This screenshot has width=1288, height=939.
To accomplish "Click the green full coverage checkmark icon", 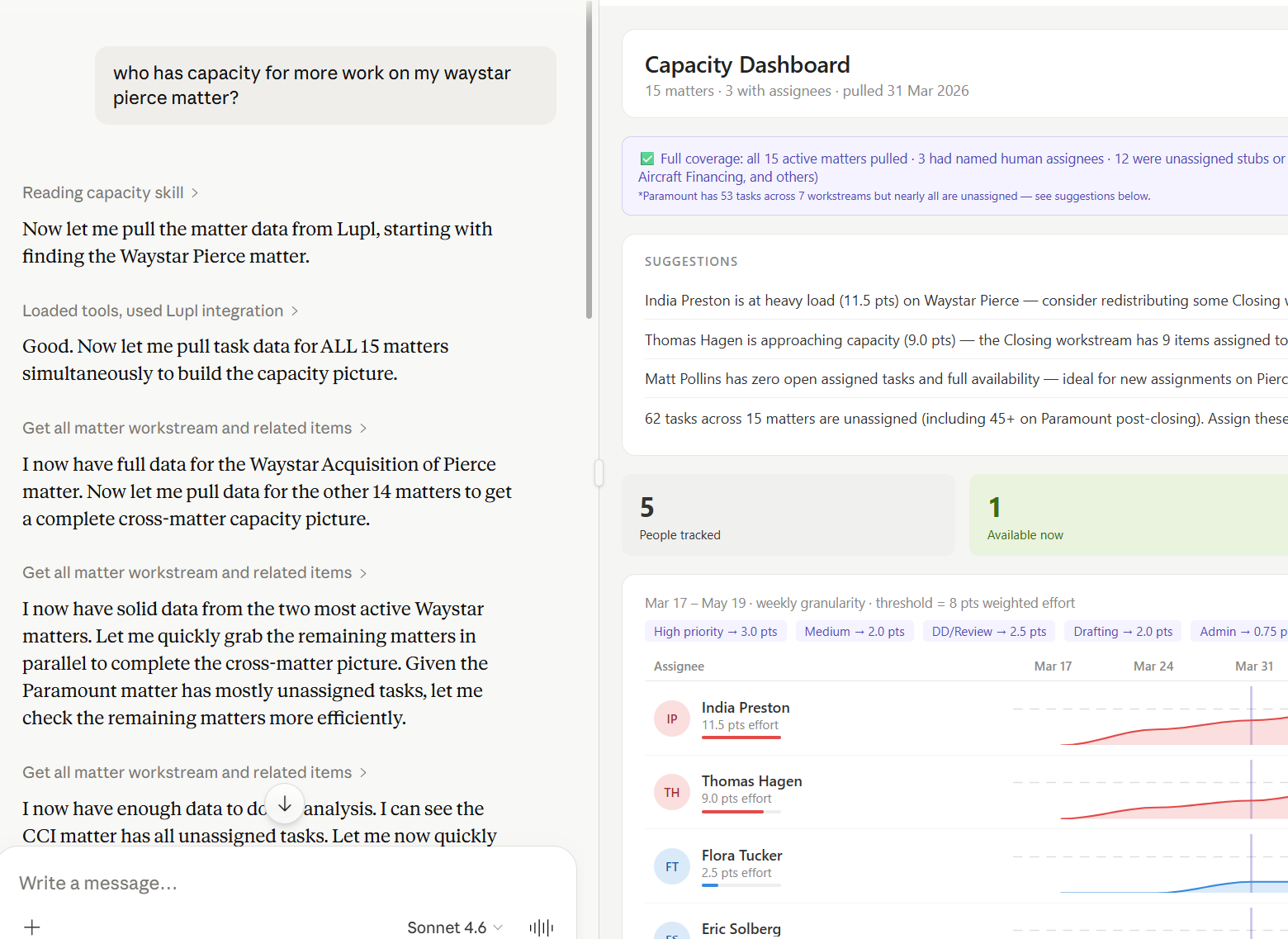I will pos(647,159).
